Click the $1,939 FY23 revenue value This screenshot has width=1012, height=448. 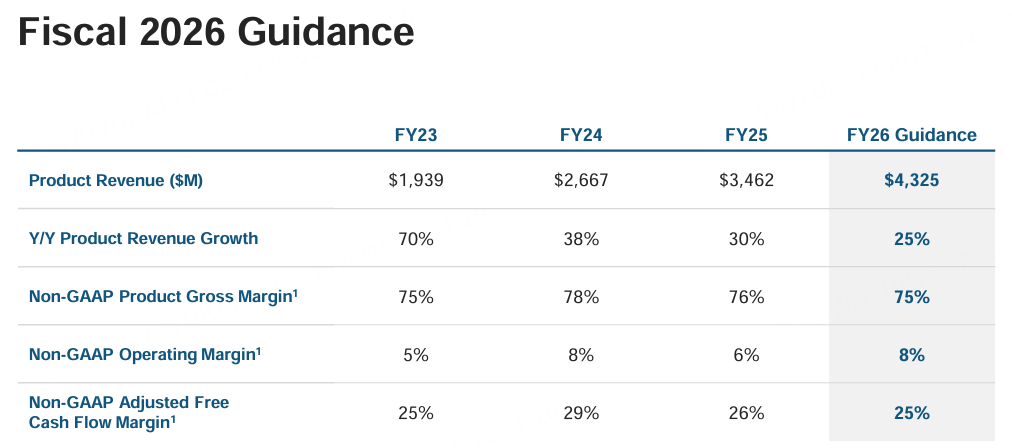pos(415,181)
